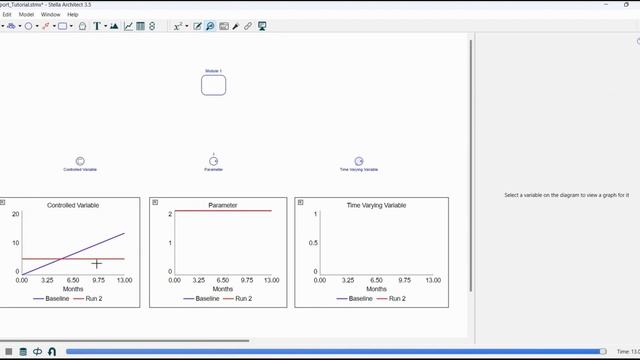Click the horizontal canvas scrollbar
Image resolution: width=640 pixels, height=360 pixels.
124,340
